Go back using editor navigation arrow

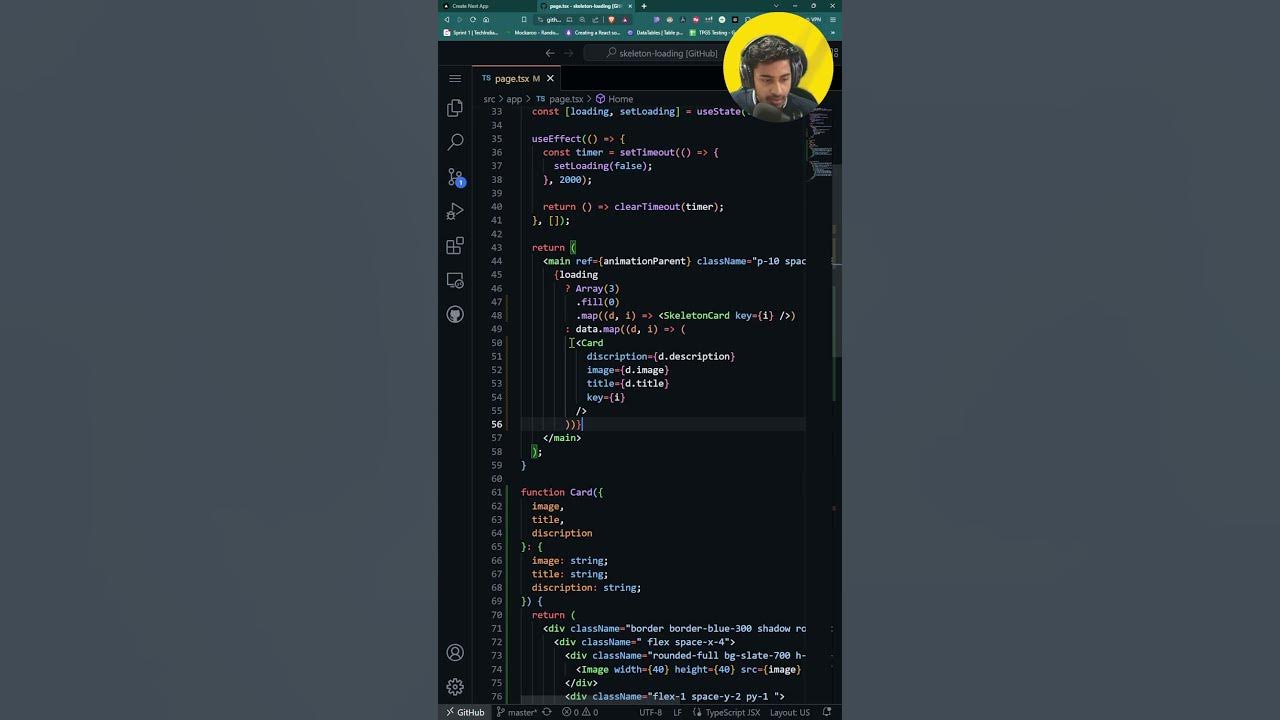pyautogui.click(x=550, y=53)
